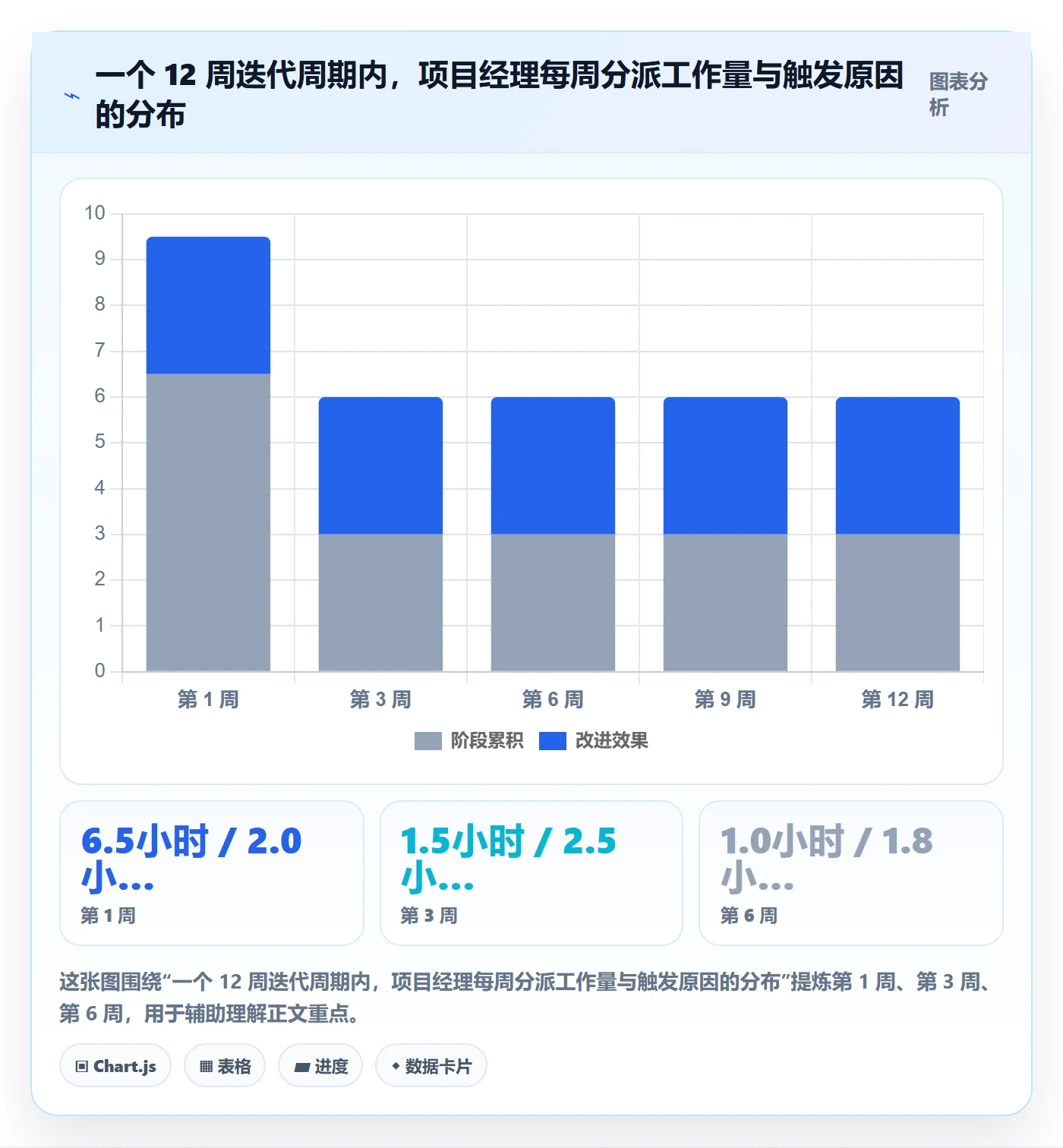Click the 第 12 周 x-axis label
This screenshot has width=1063, height=1148.
pyautogui.click(x=897, y=699)
